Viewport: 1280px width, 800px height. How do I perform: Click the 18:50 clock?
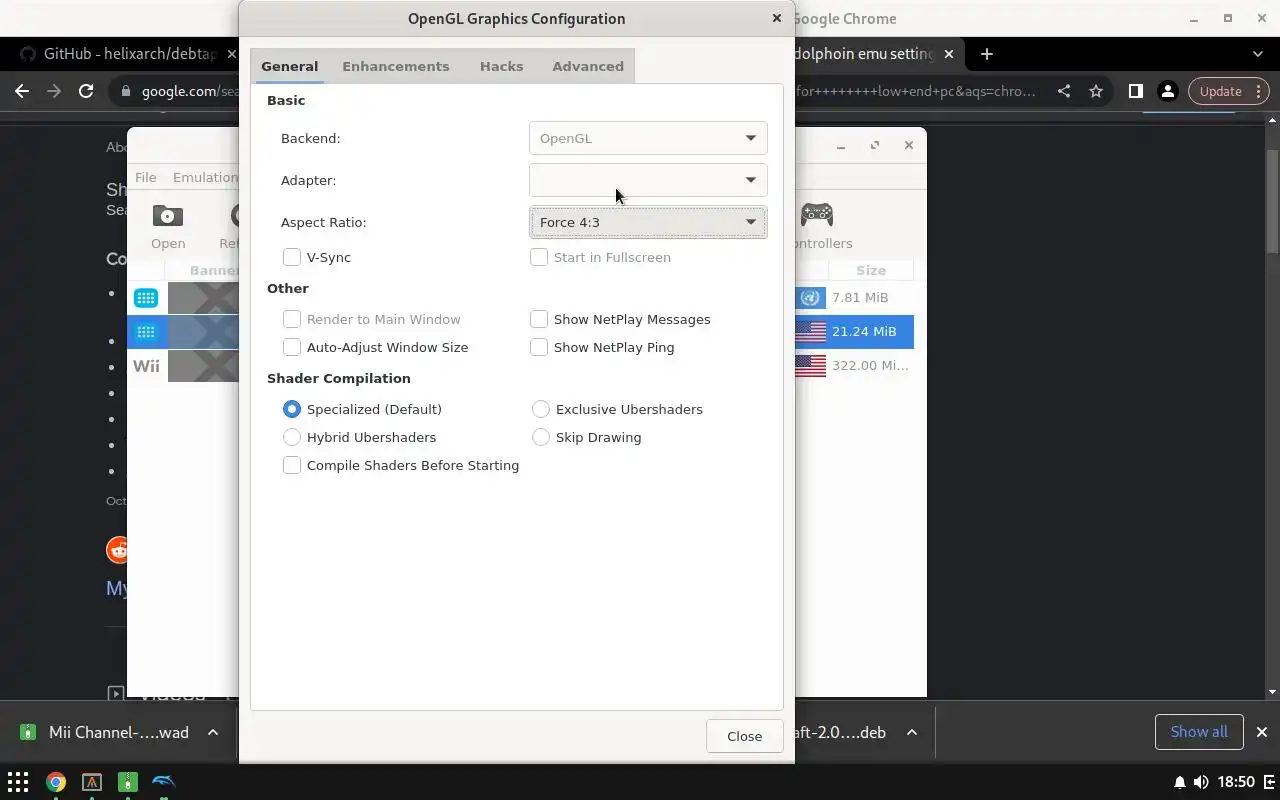[1237, 782]
